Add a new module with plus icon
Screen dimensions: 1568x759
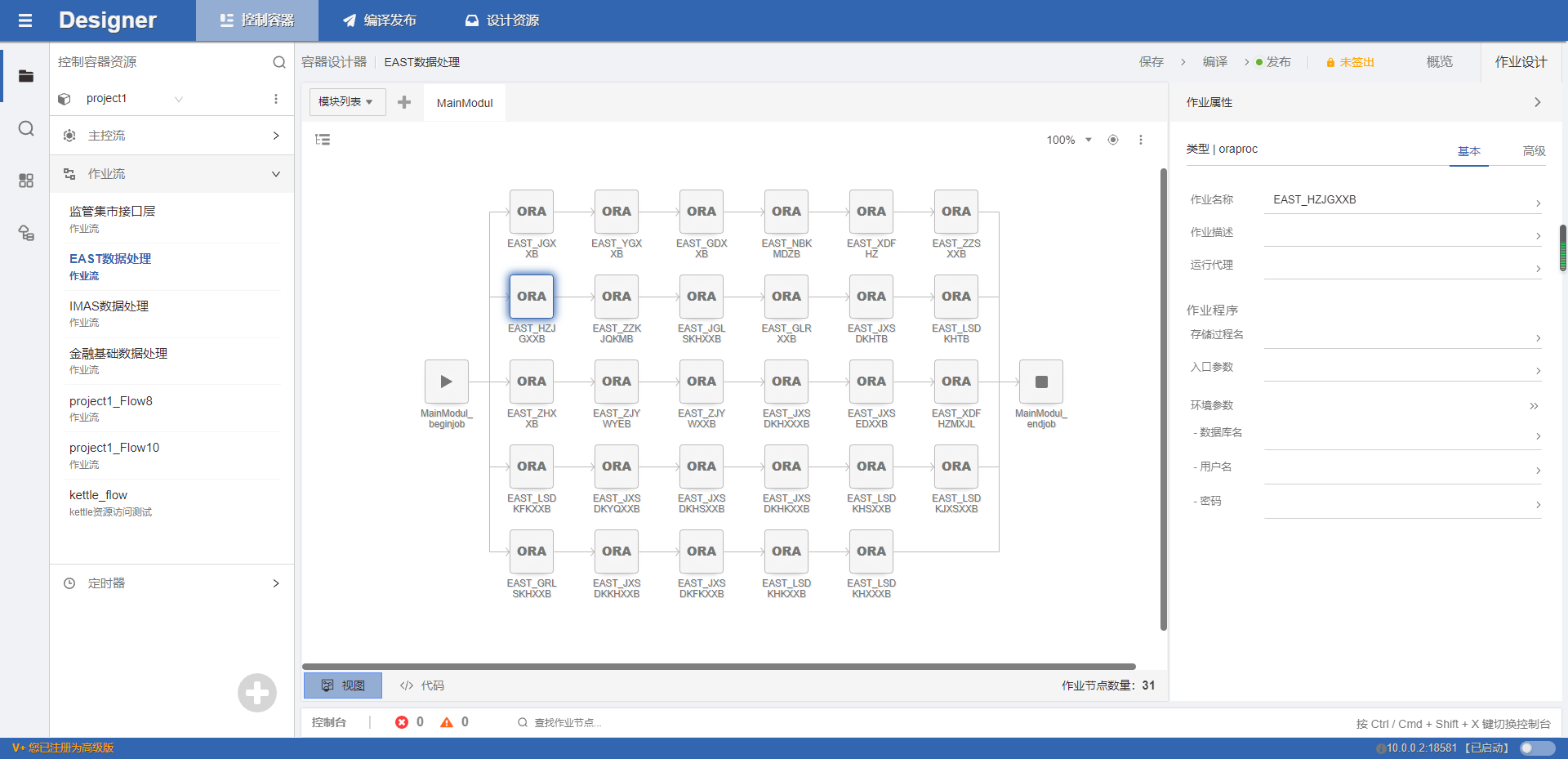404,102
